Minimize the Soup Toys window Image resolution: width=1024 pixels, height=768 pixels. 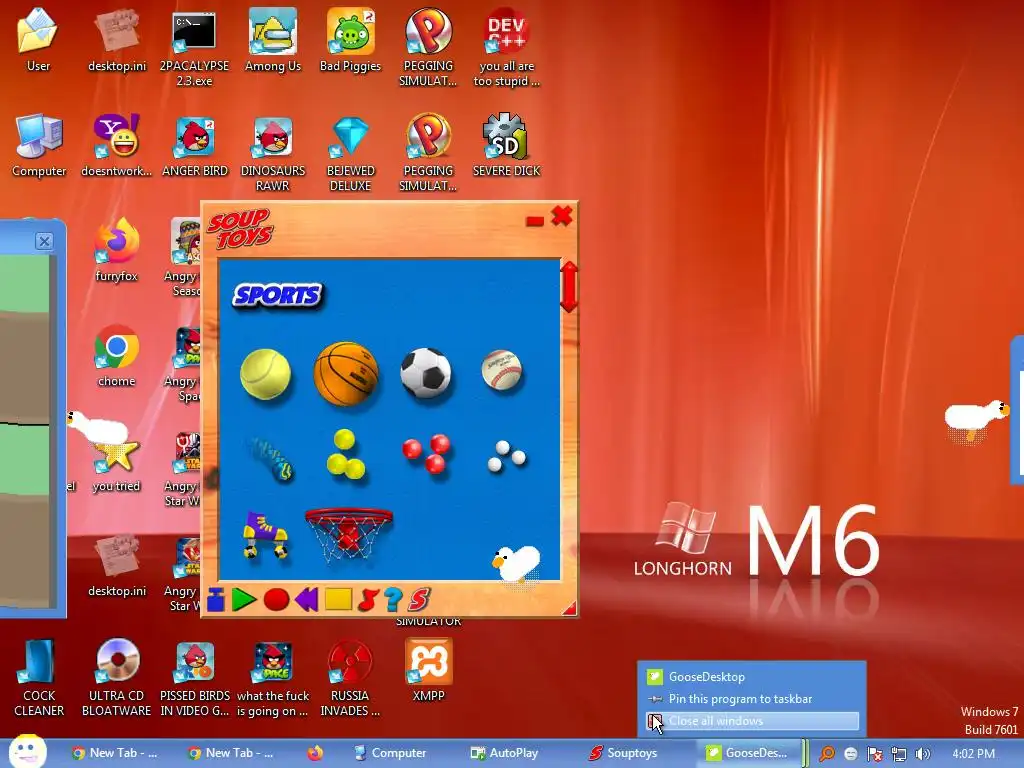535,221
